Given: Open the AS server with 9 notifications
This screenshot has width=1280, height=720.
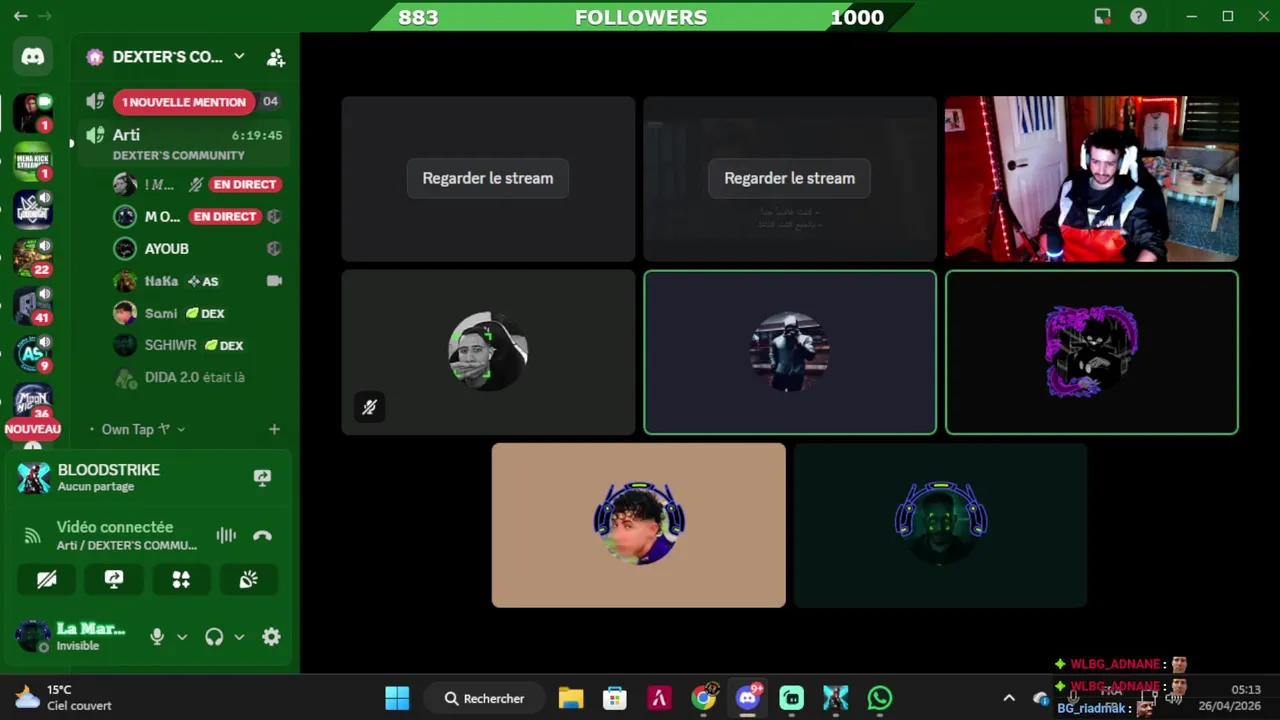Looking at the screenshot, I should [32, 353].
